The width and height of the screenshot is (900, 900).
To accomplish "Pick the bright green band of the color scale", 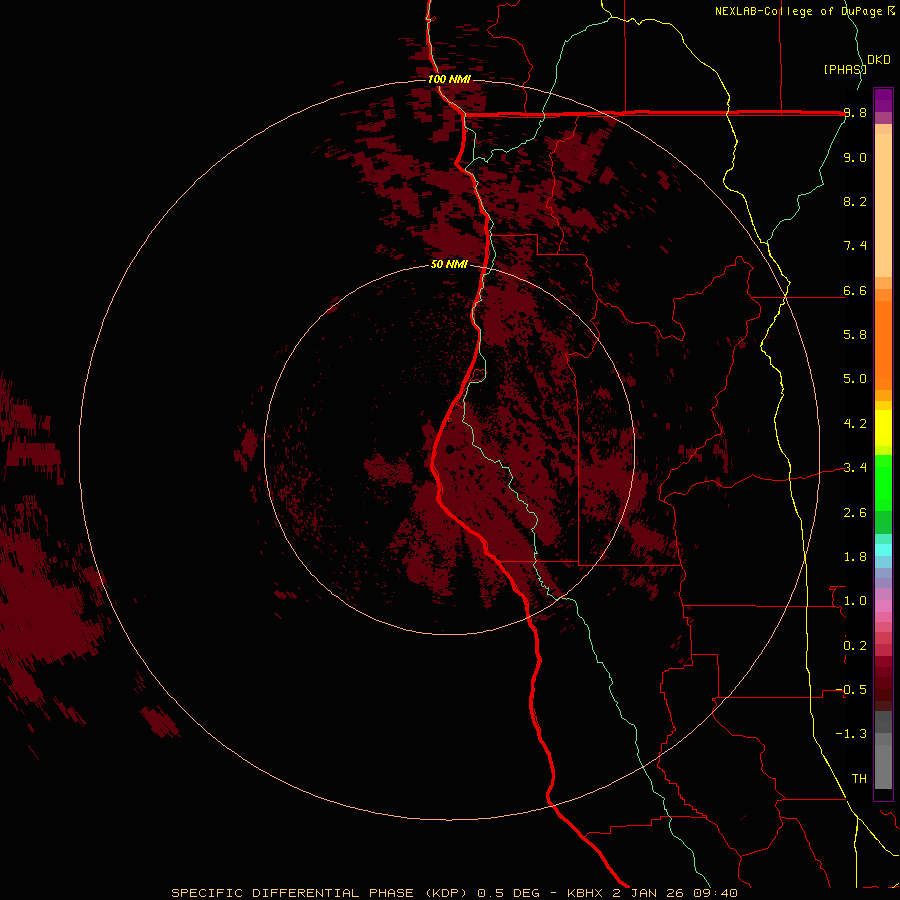I will point(883,483).
